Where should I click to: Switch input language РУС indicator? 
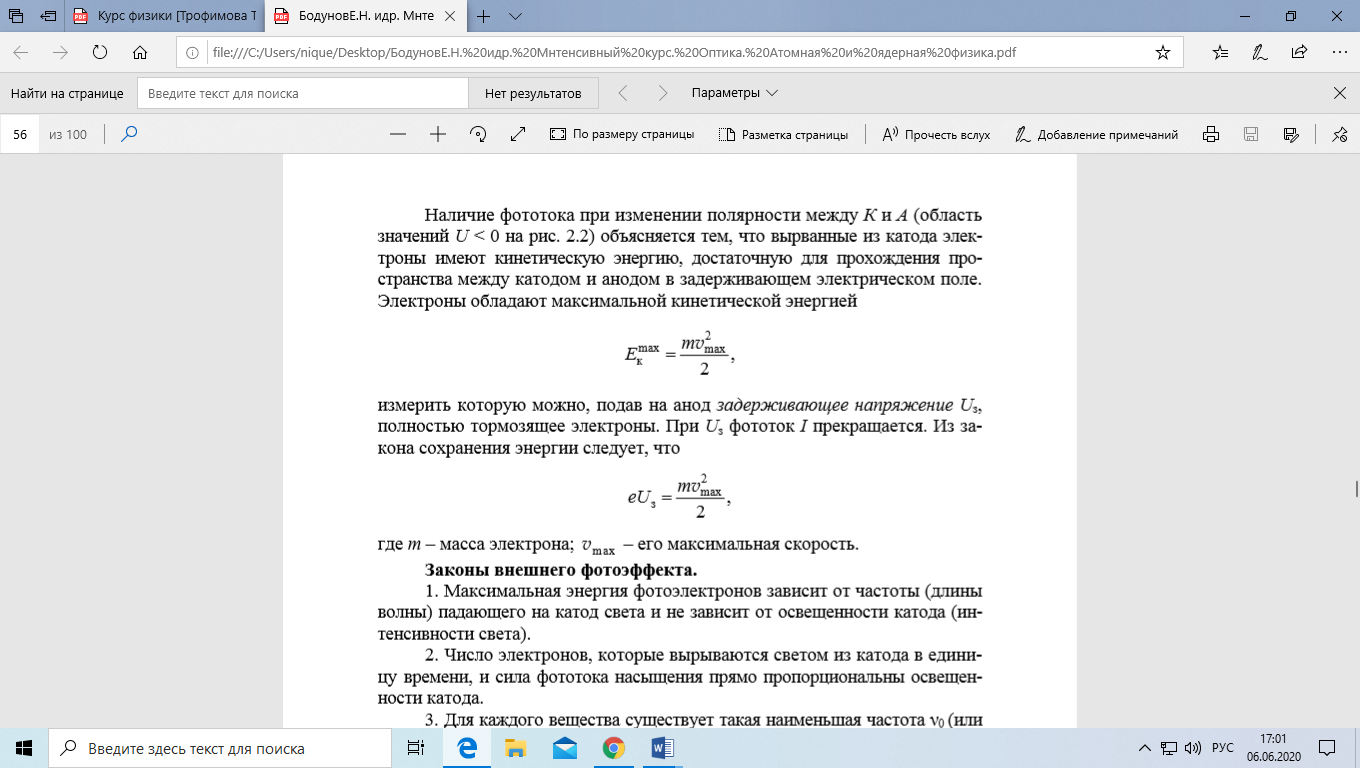[x=1224, y=748]
